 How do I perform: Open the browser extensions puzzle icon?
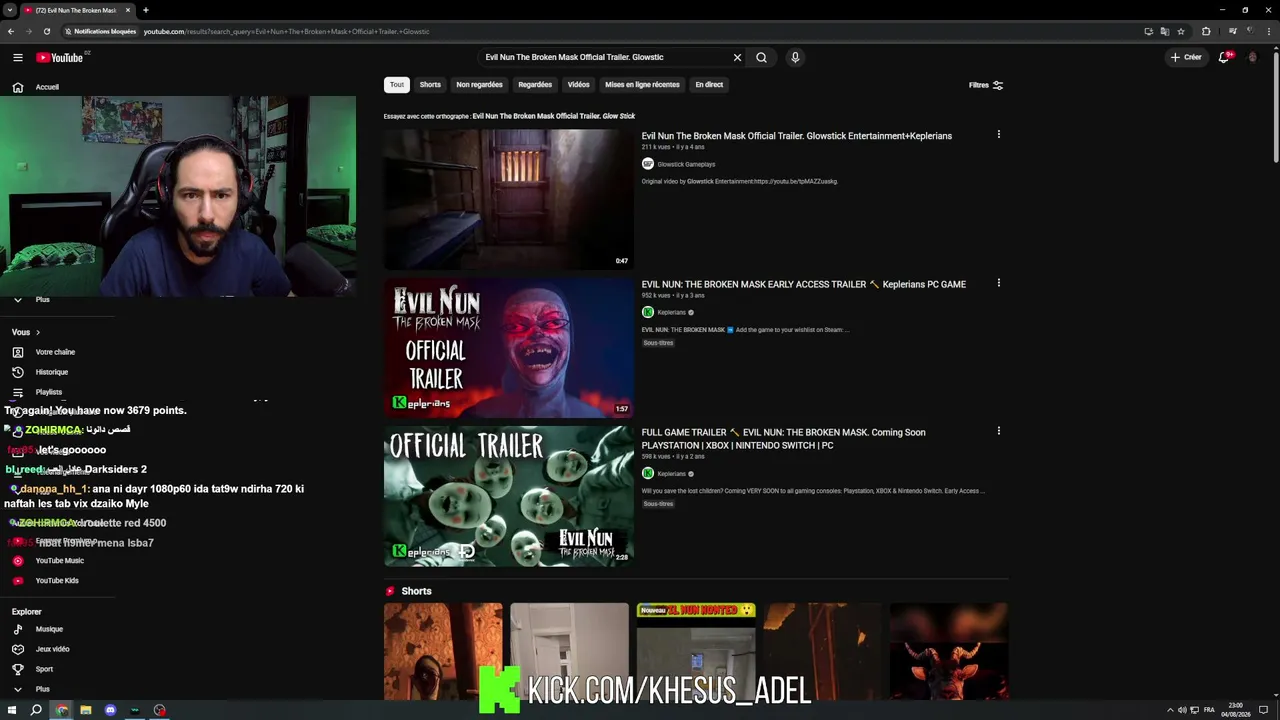click(x=1206, y=31)
